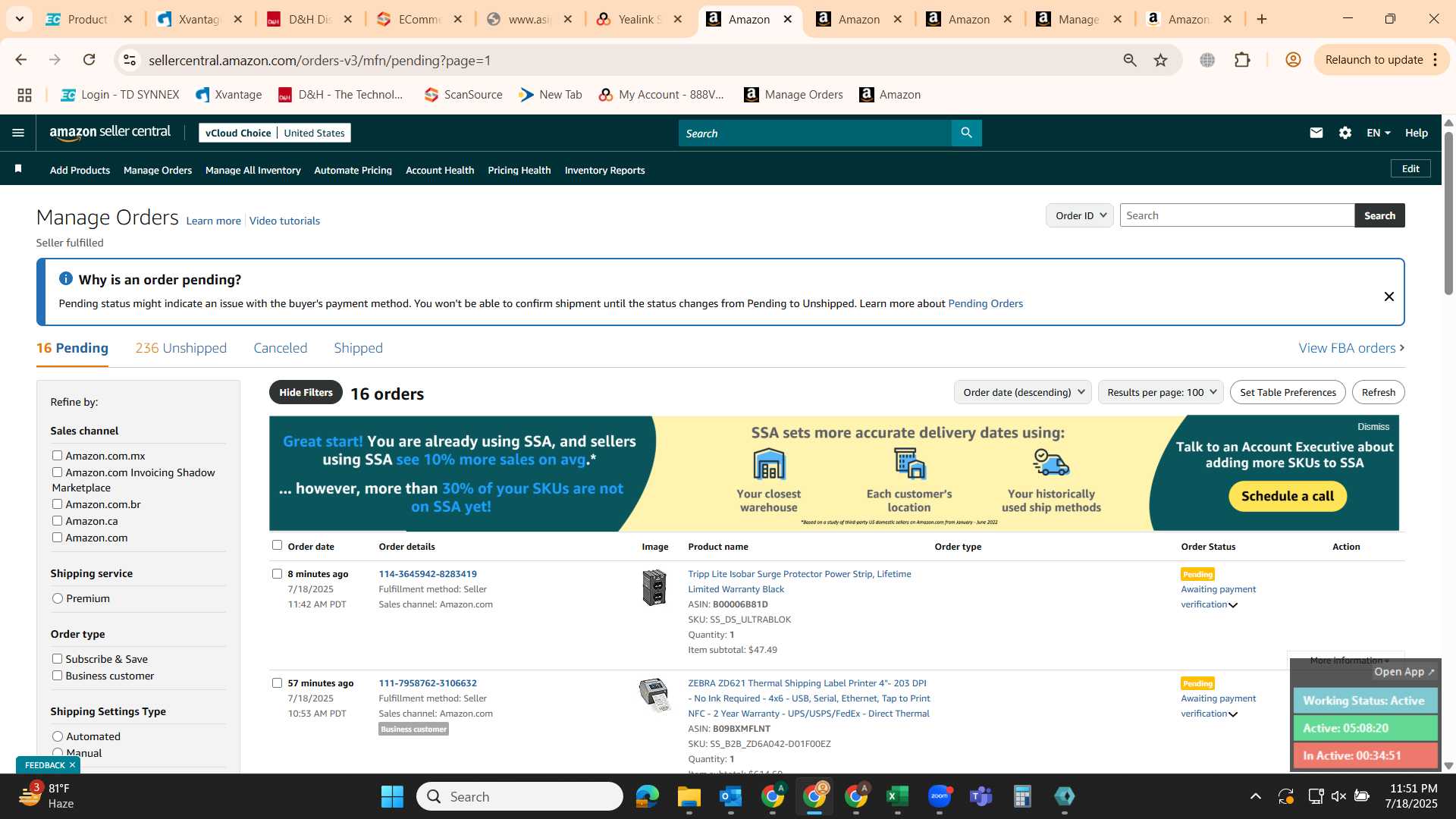This screenshot has width=1456, height=819.
Task: Show hidden system tray icons
Action: [1255, 796]
